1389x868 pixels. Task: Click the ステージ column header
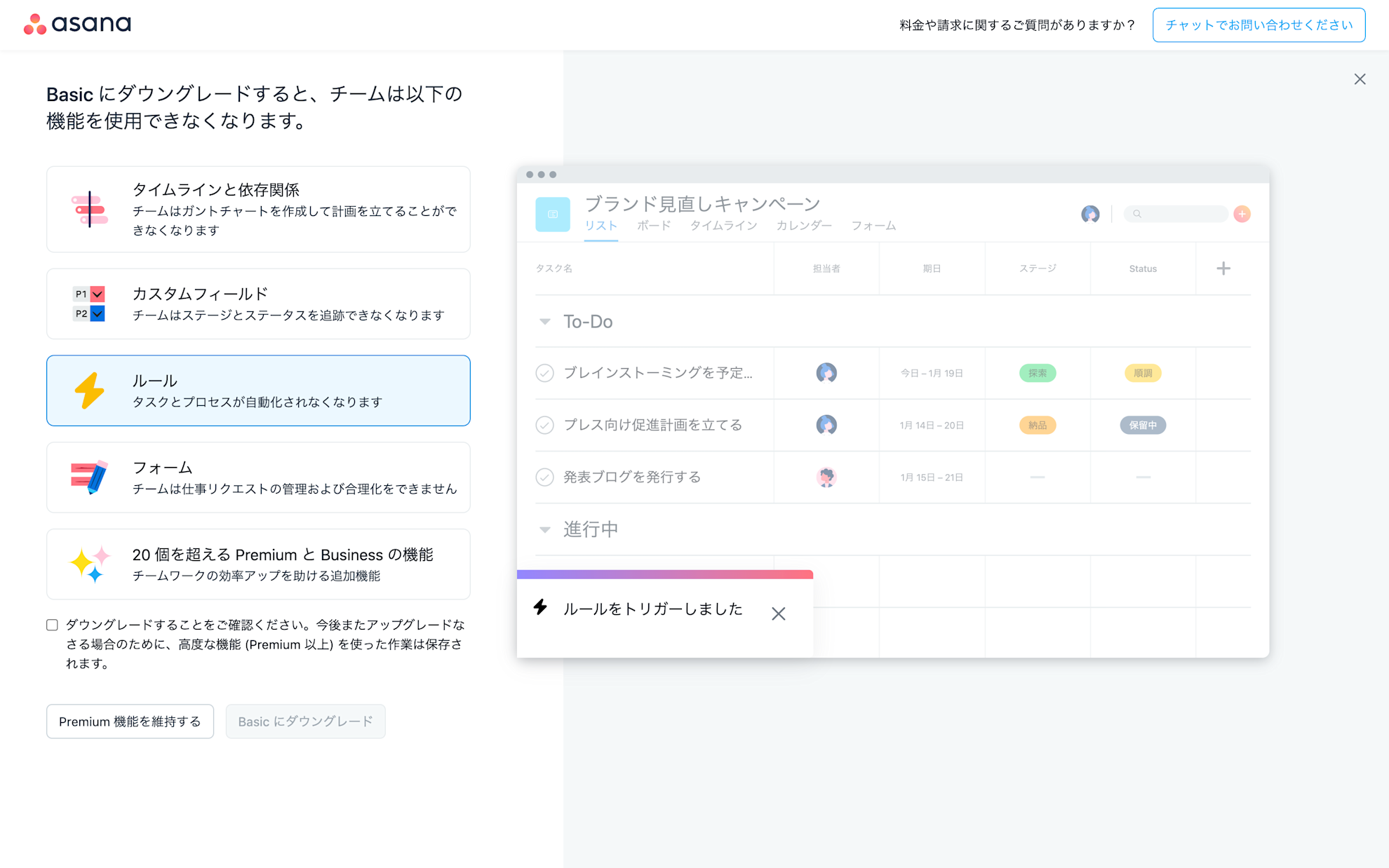(1038, 269)
